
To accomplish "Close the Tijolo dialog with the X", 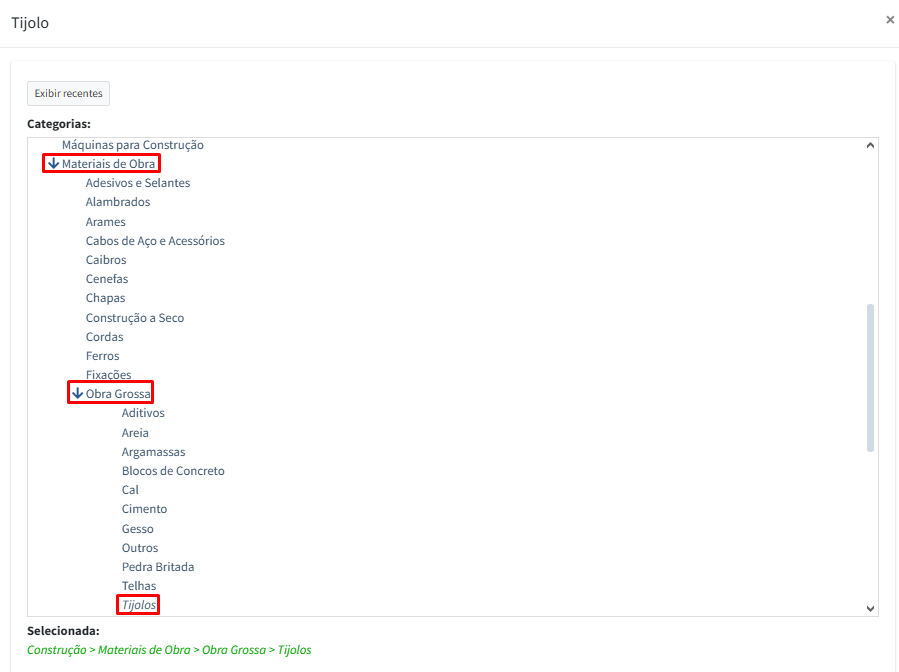I will click(x=889, y=20).
